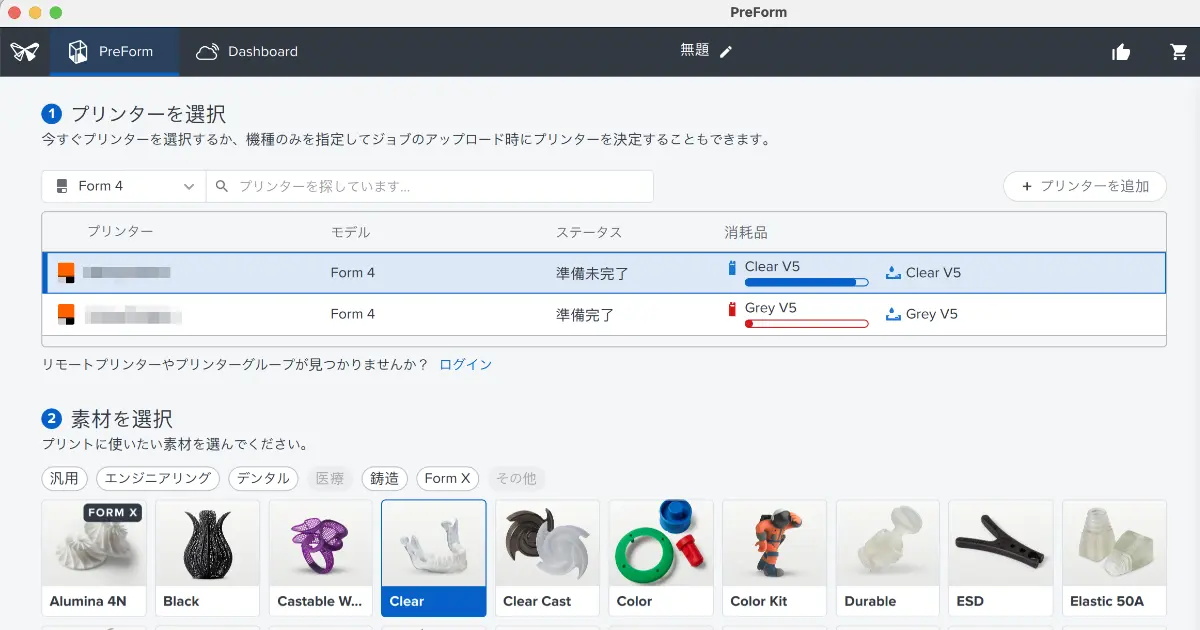
Task: Click the magnifier icon in printer search
Action: click(222, 186)
